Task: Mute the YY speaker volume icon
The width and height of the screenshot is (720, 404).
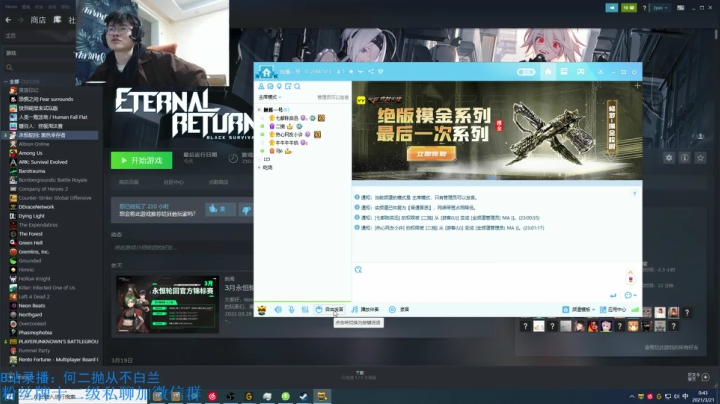Action: tap(278, 310)
